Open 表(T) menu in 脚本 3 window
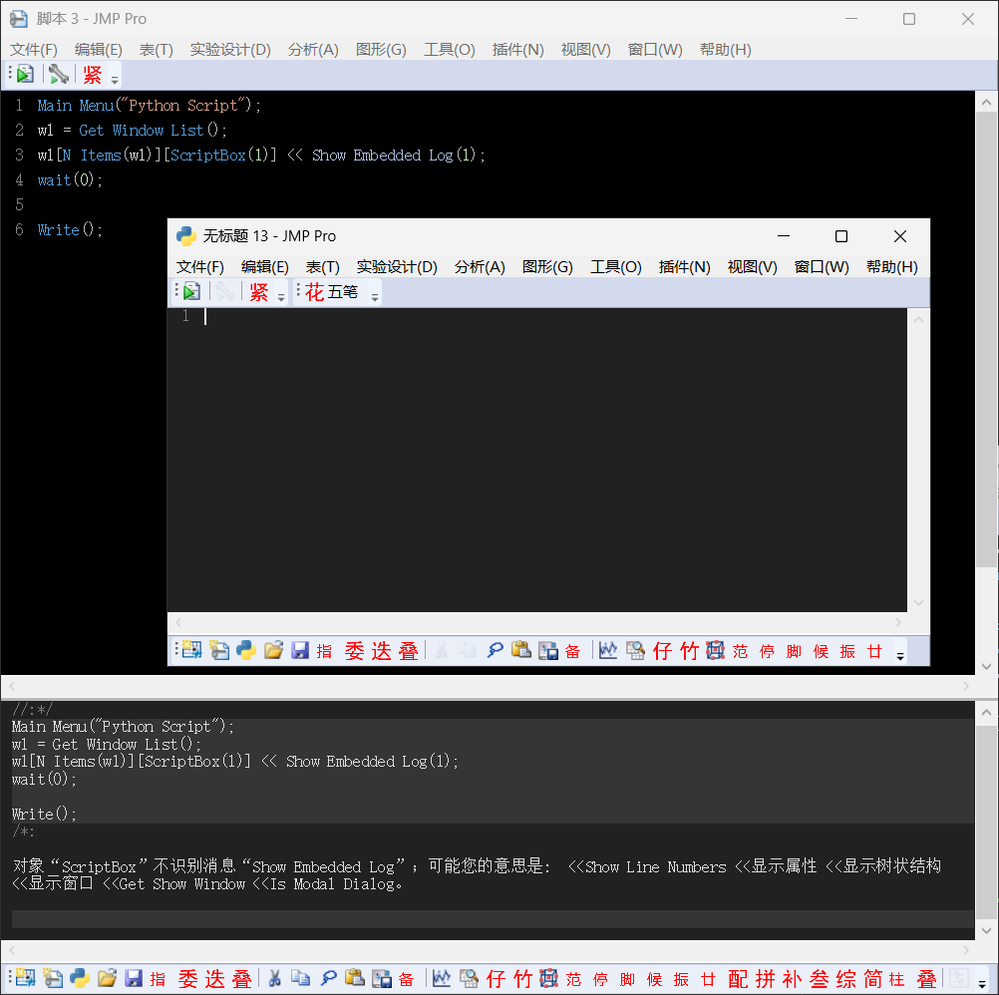 coord(156,50)
